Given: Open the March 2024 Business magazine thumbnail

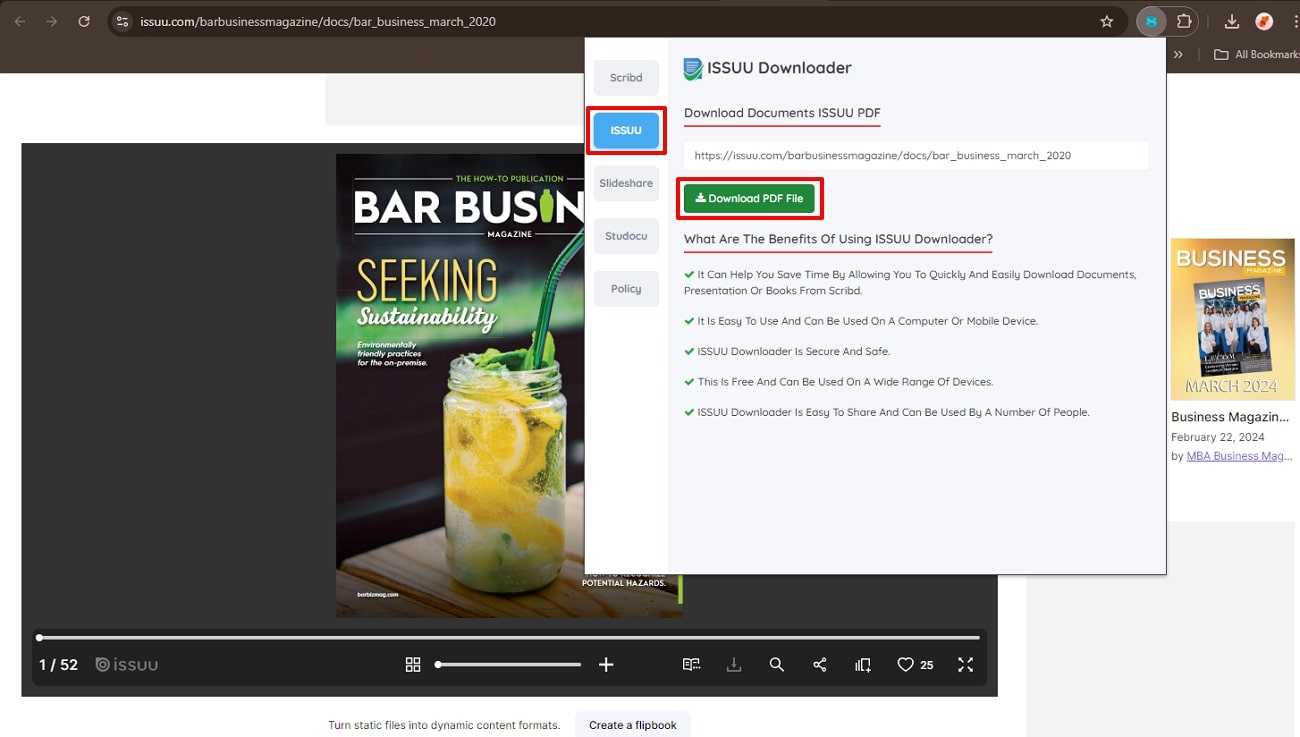Looking at the screenshot, I should click(x=1233, y=320).
